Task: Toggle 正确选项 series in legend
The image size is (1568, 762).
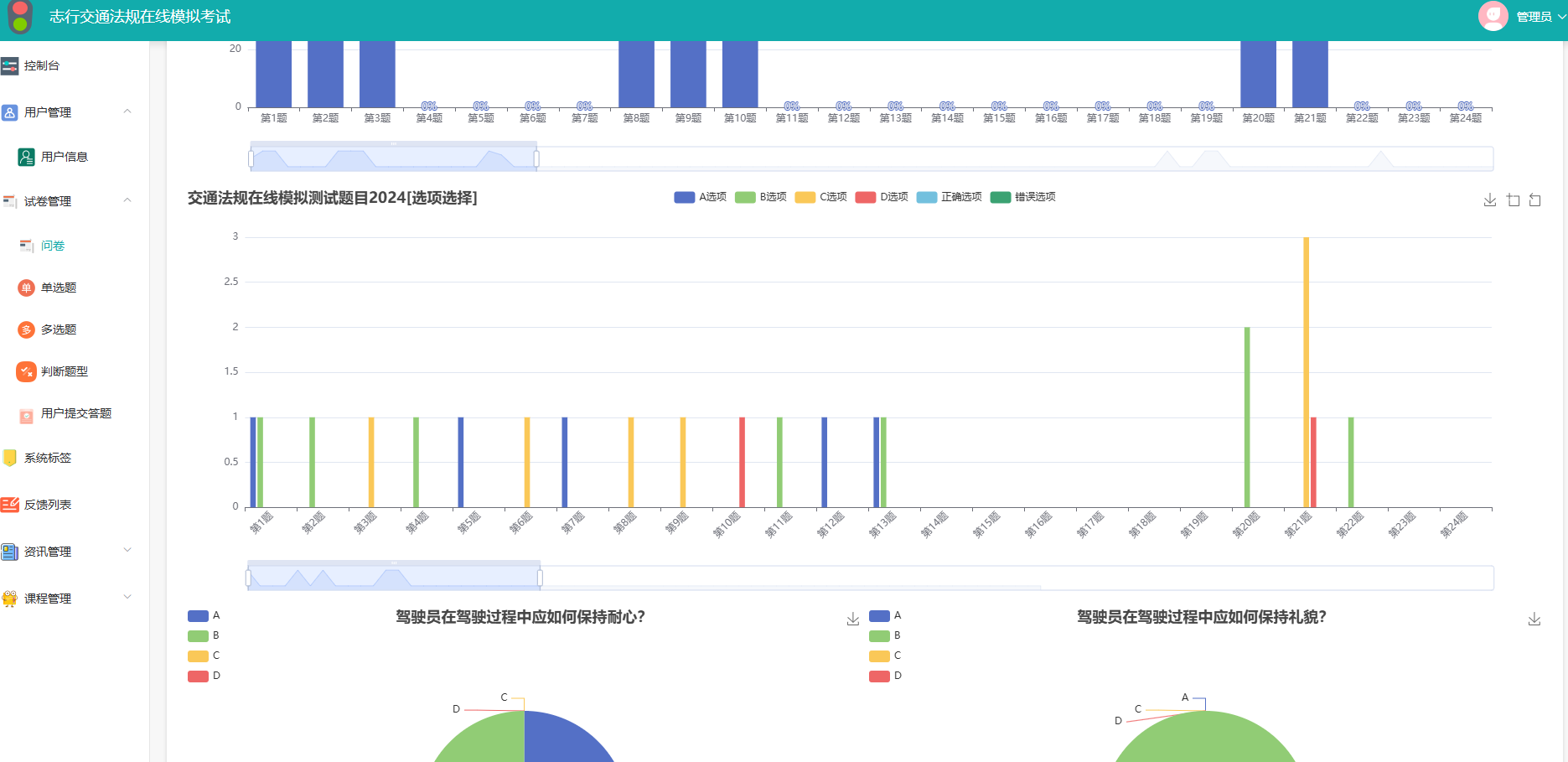Action: tap(950, 197)
